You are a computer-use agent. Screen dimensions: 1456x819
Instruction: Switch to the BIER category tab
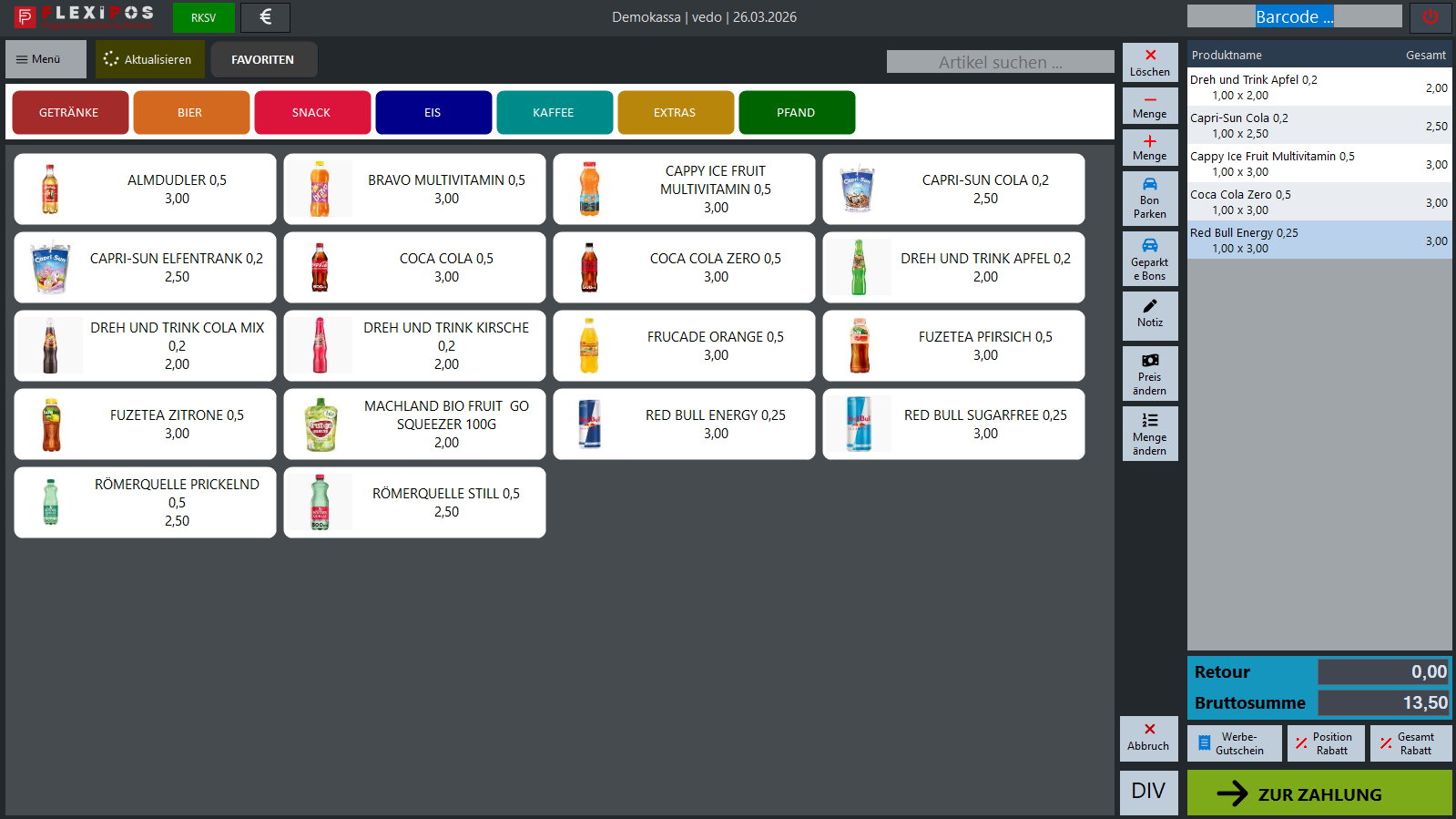point(190,113)
